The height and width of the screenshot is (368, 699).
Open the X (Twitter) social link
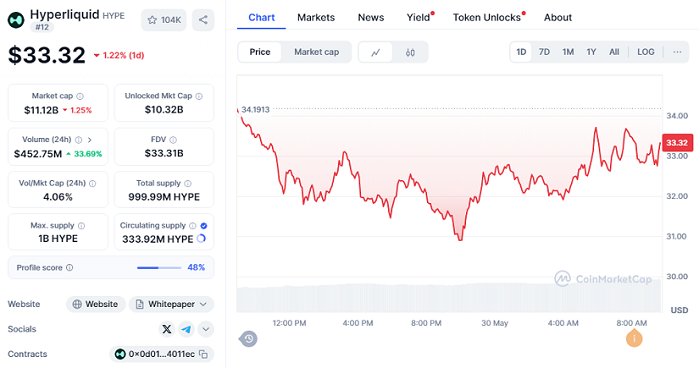[x=167, y=329]
